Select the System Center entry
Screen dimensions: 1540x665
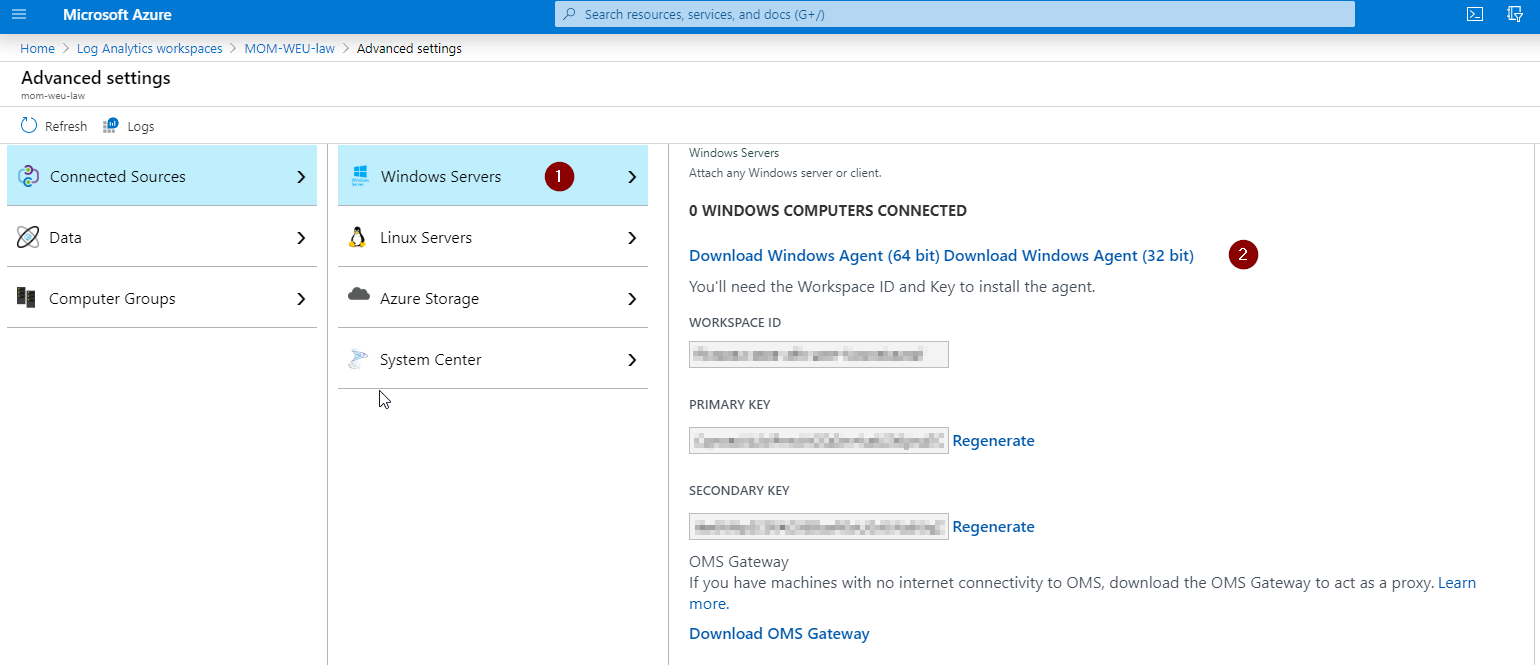point(493,359)
